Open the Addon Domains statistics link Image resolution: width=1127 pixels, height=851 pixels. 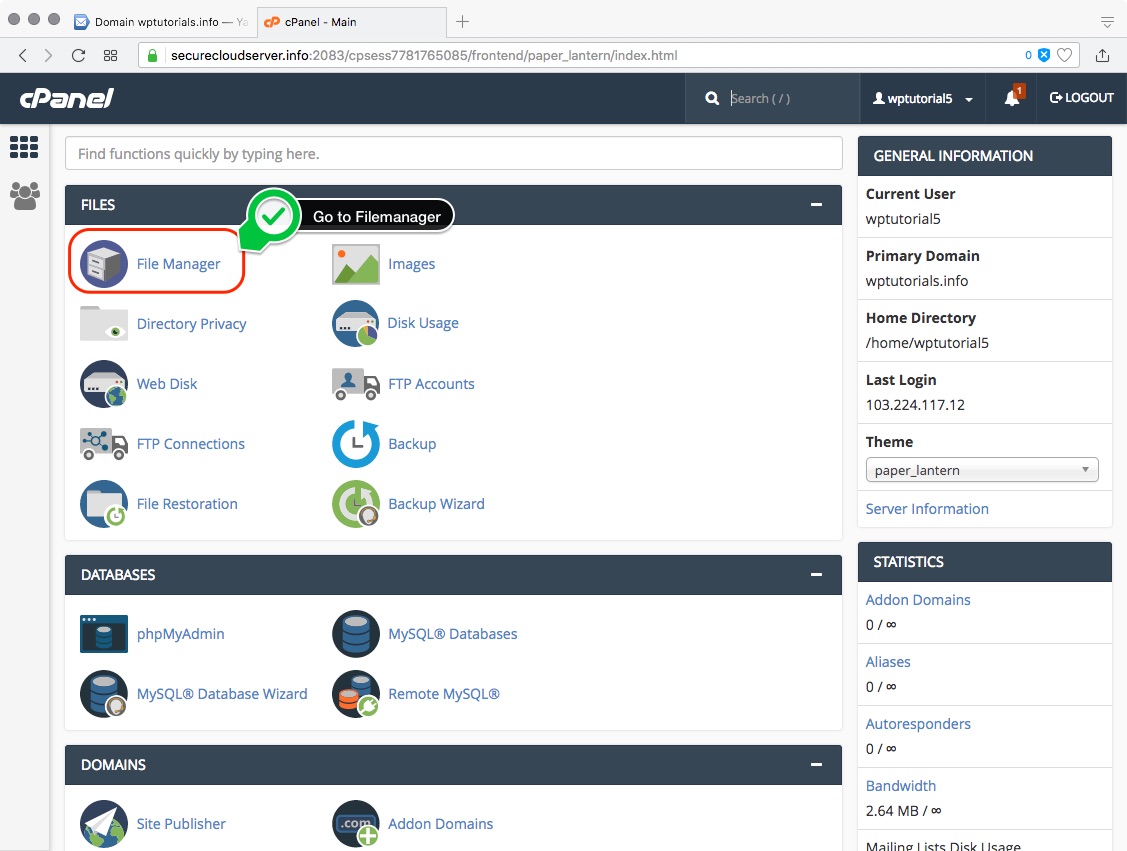[x=918, y=600]
